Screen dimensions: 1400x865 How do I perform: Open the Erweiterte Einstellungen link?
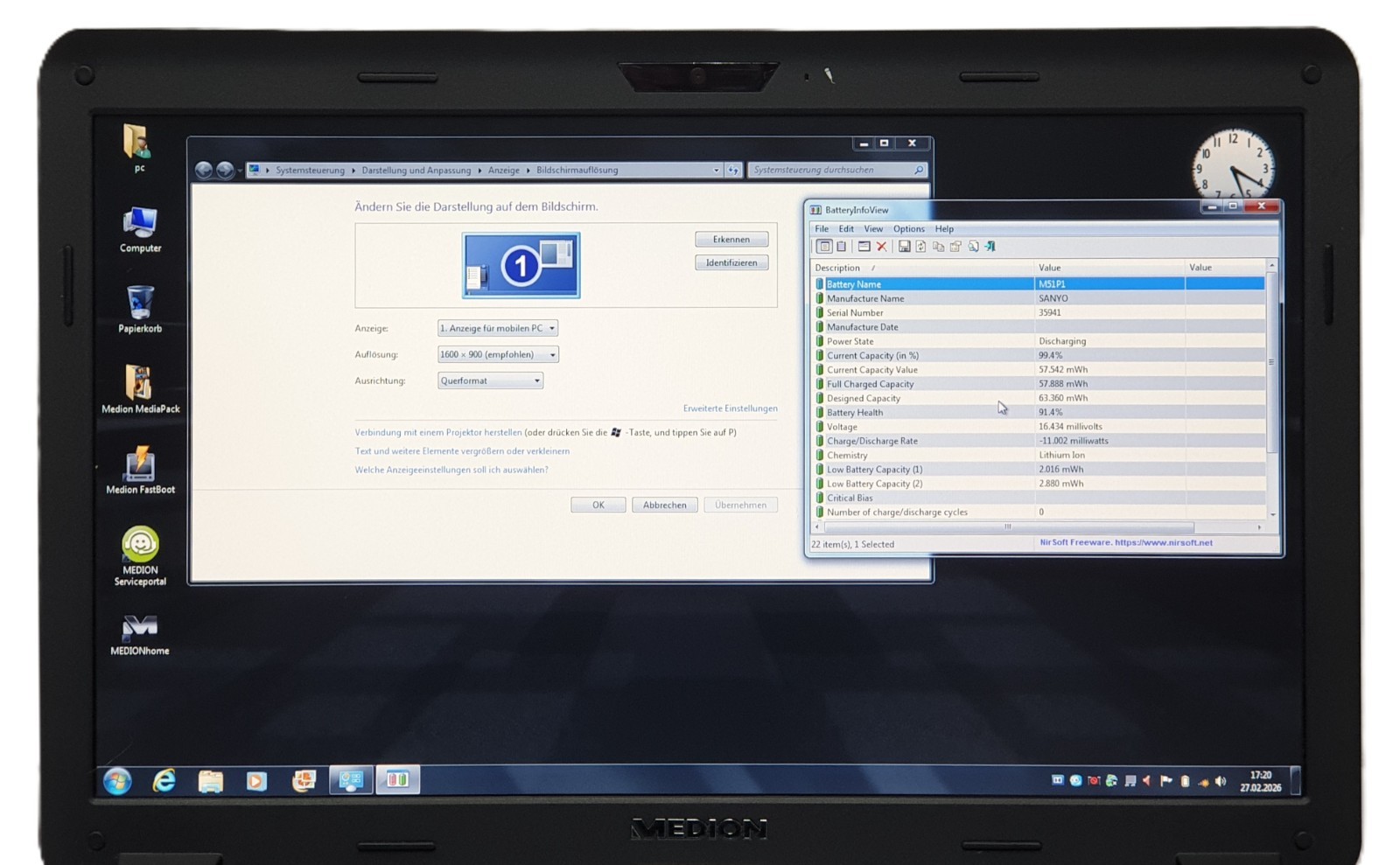click(x=730, y=408)
